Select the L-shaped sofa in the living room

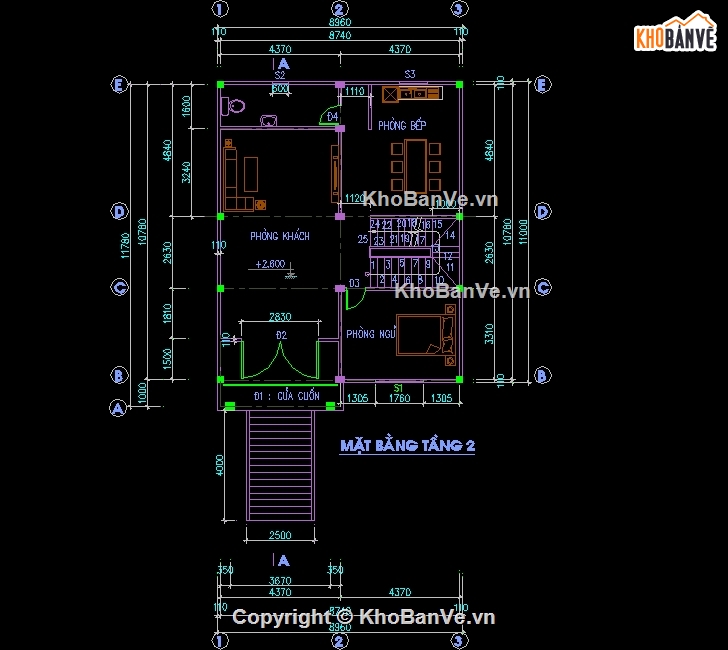[239, 178]
